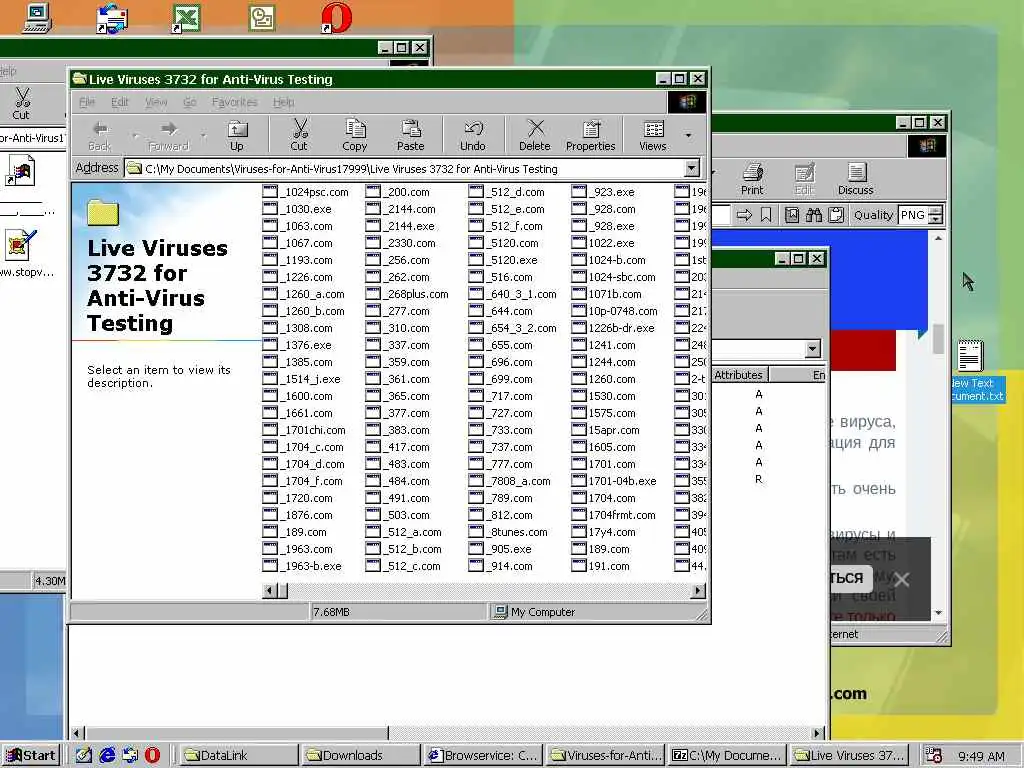Open the File menu
This screenshot has height=768, width=1024.
87,102
